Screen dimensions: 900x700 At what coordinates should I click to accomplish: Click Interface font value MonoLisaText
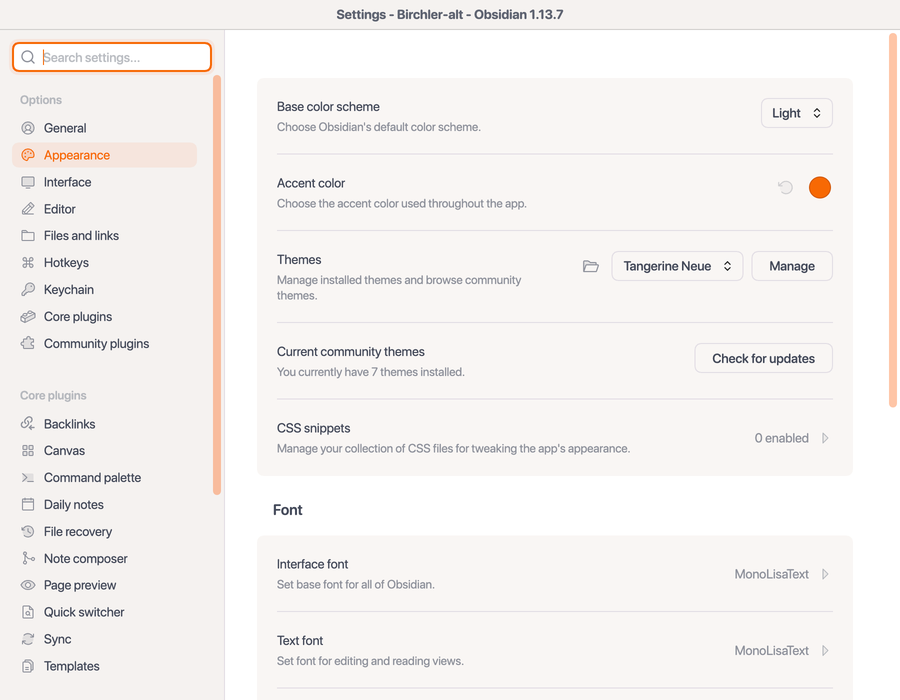click(771, 574)
